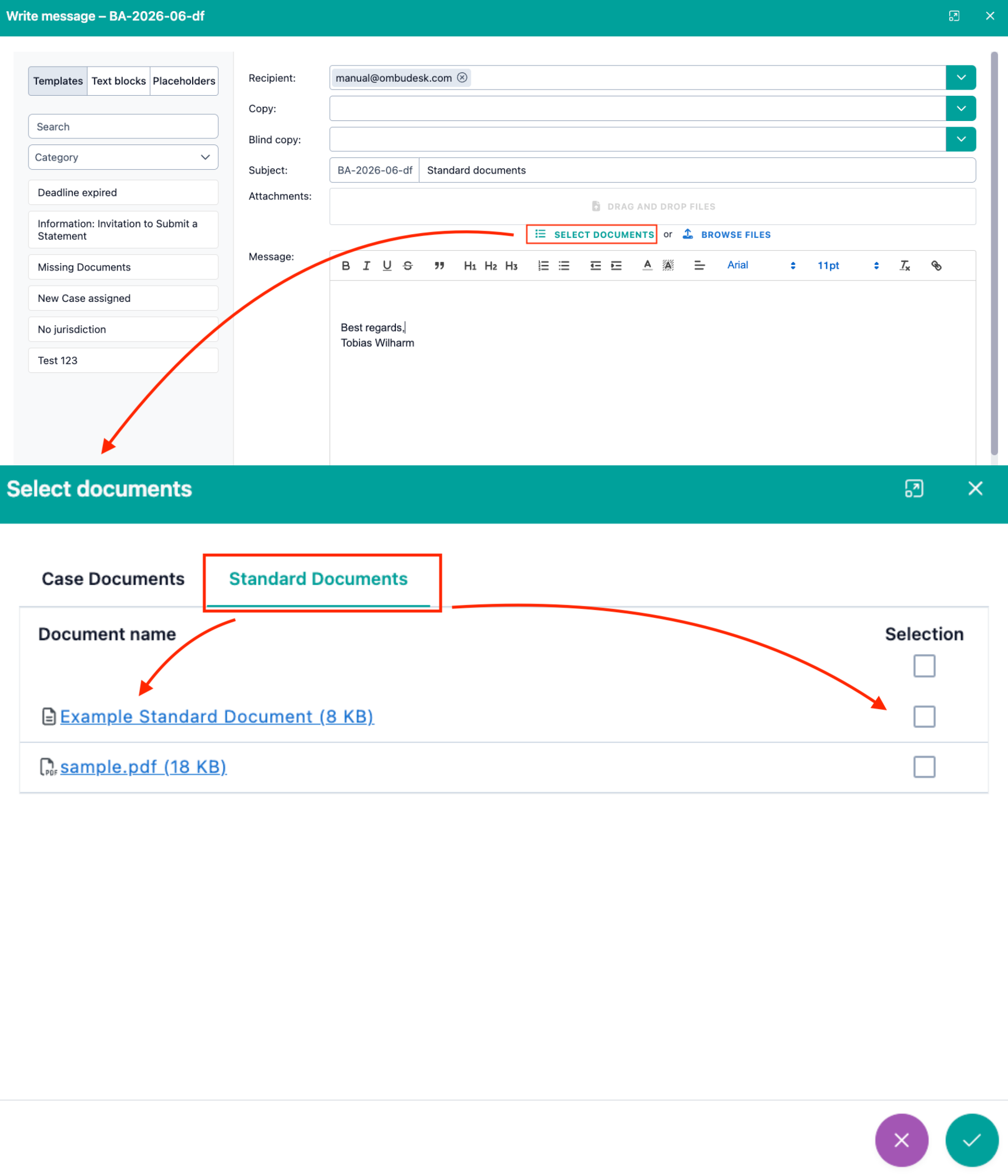Click the Blind copy recipients field
The image size is (1008, 1176).
(637, 139)
